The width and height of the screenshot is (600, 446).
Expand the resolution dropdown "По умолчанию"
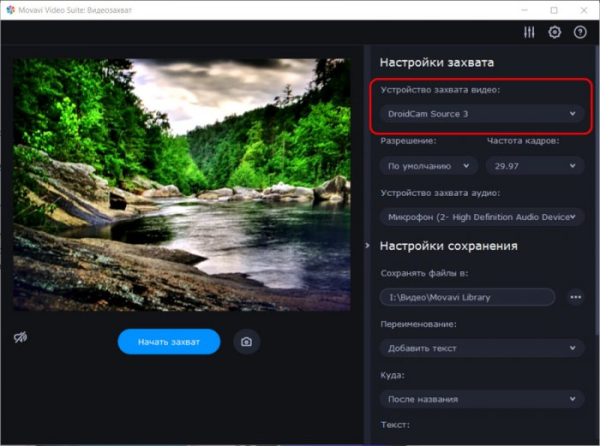[429, 166]
